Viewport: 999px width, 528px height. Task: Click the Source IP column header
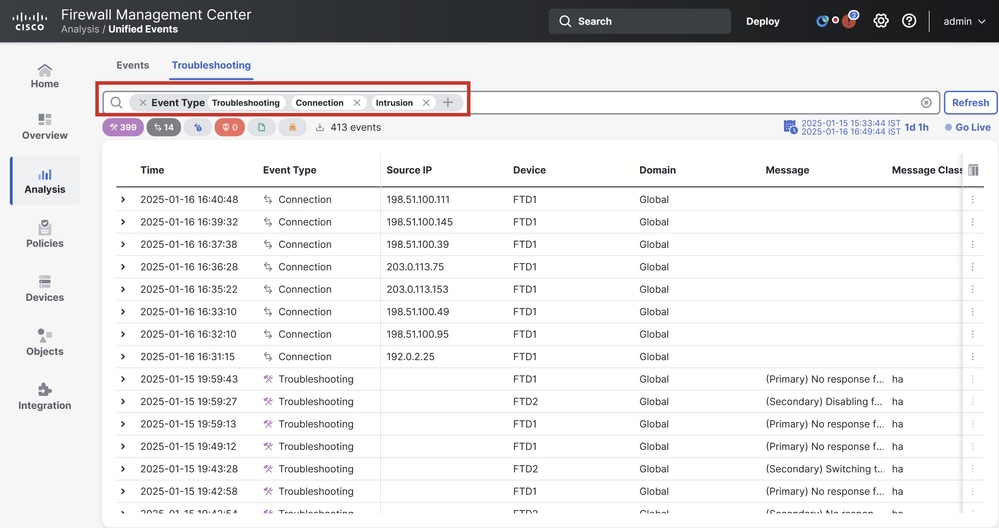(409, 170)
